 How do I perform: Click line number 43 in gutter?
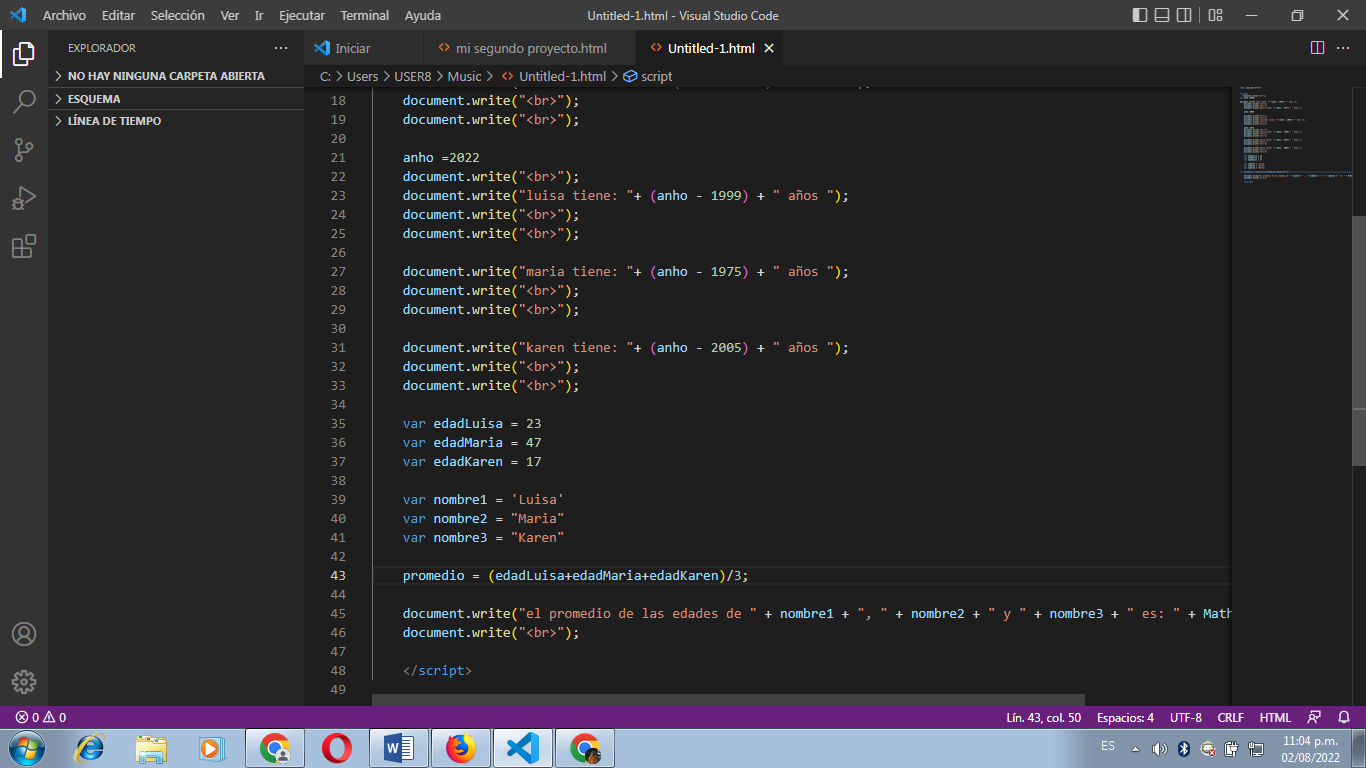pos(337,576)
